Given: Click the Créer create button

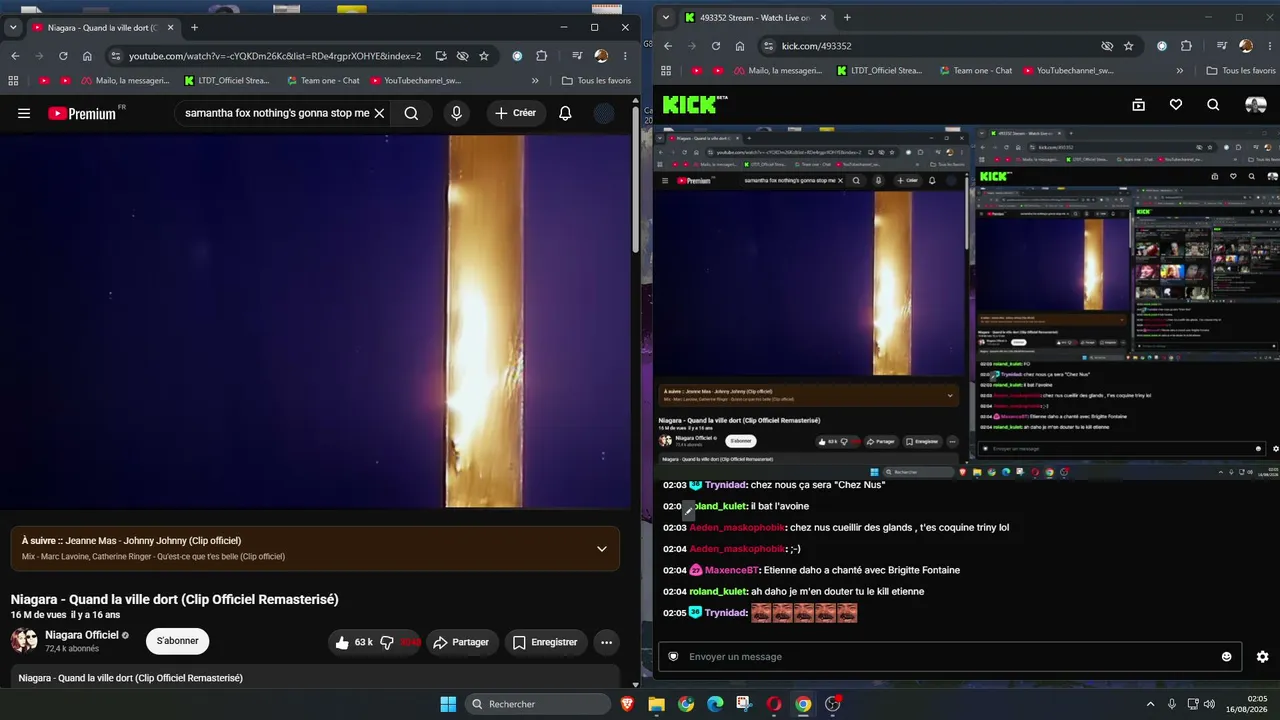Looking at the screenshot, I should pyautogui.click(x=516, y=113).
